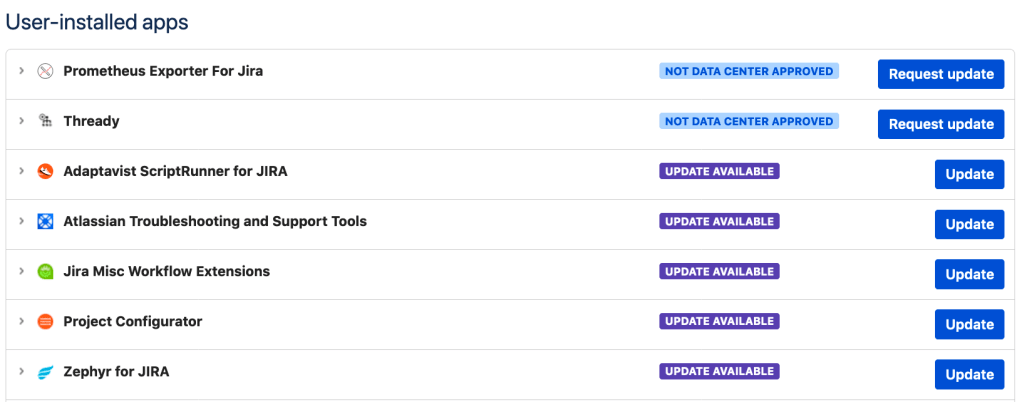Click the Prometheus Exporter For Jira icon
Image resolution: width=1022 pixels, height=402 pixels.
point(45,71)
